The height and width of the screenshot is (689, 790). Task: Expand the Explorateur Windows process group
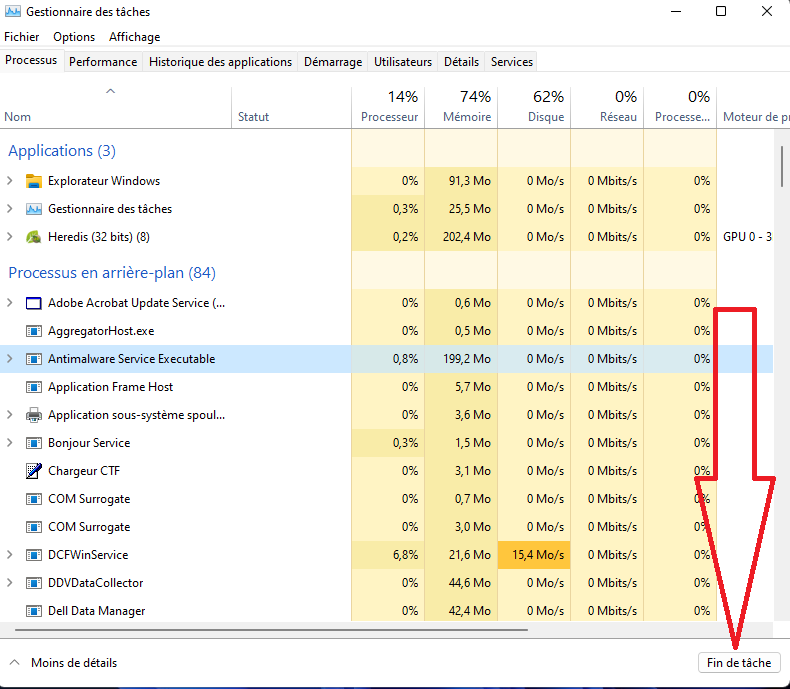[10, 181]
